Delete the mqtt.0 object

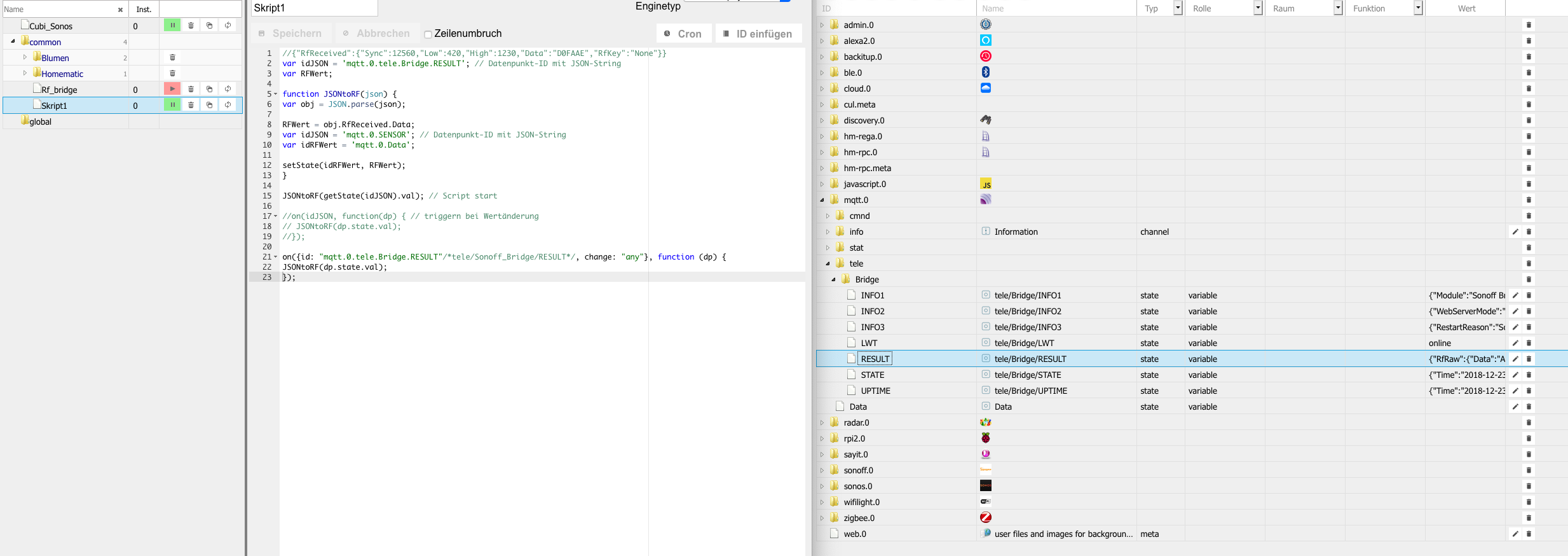(x=1529, y=200)
